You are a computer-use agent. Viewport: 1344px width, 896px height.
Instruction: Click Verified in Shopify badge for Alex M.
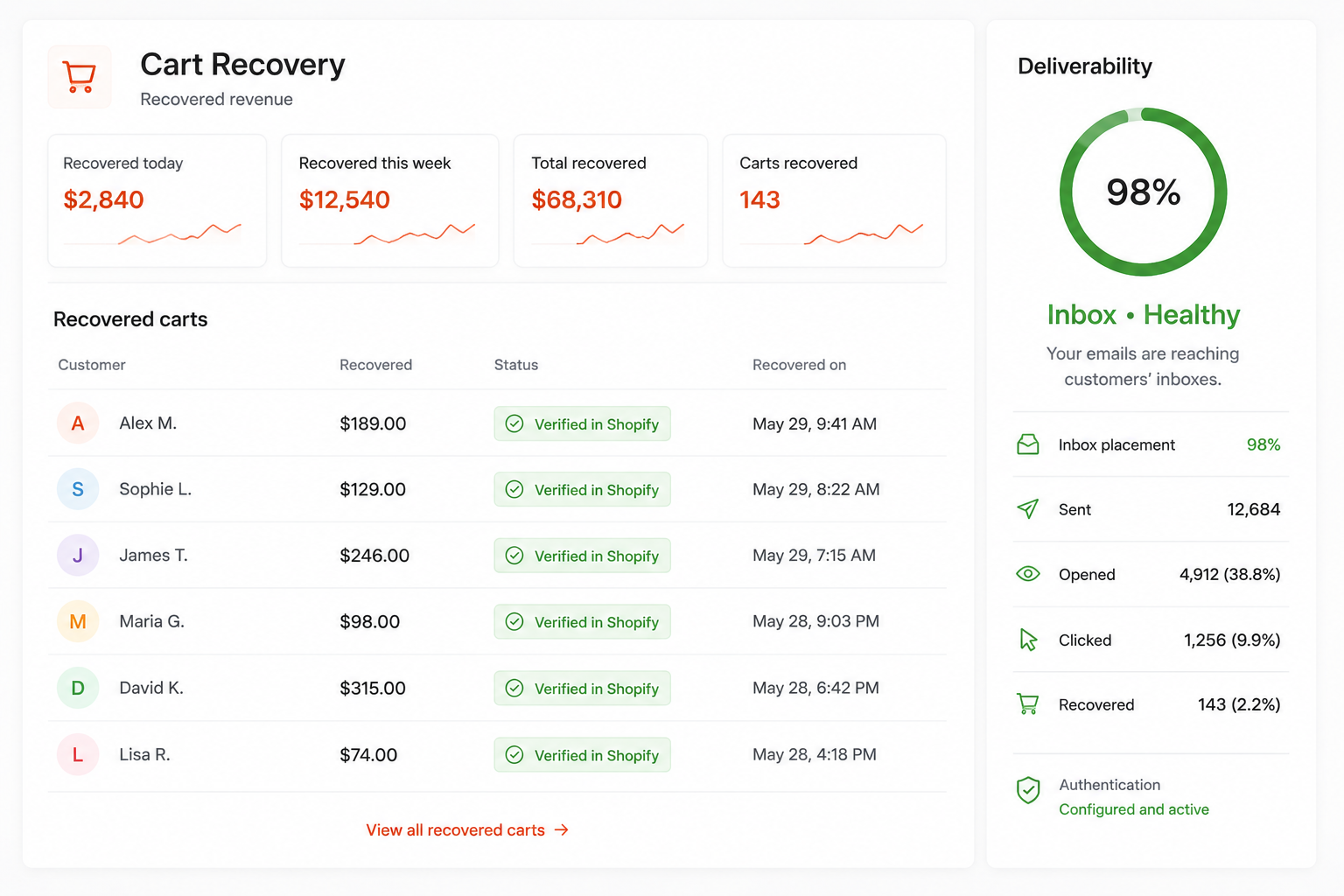coord(582,423)
